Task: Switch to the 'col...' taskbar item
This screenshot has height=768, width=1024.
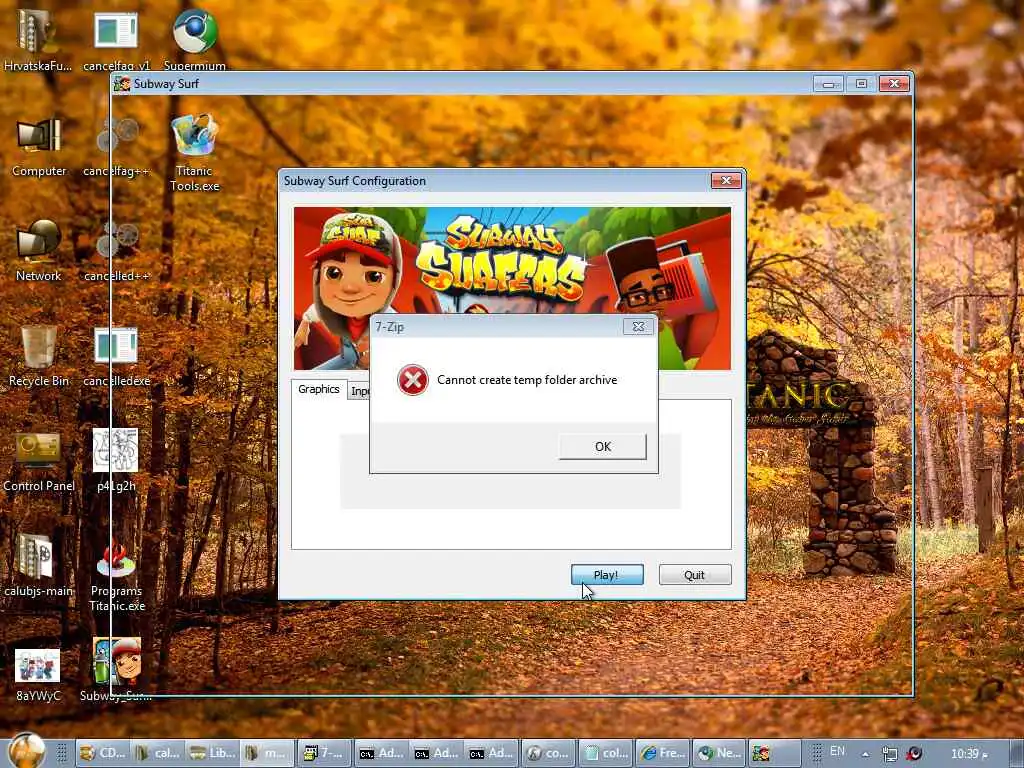Action: pyautogui.click(x=605, y=753)
